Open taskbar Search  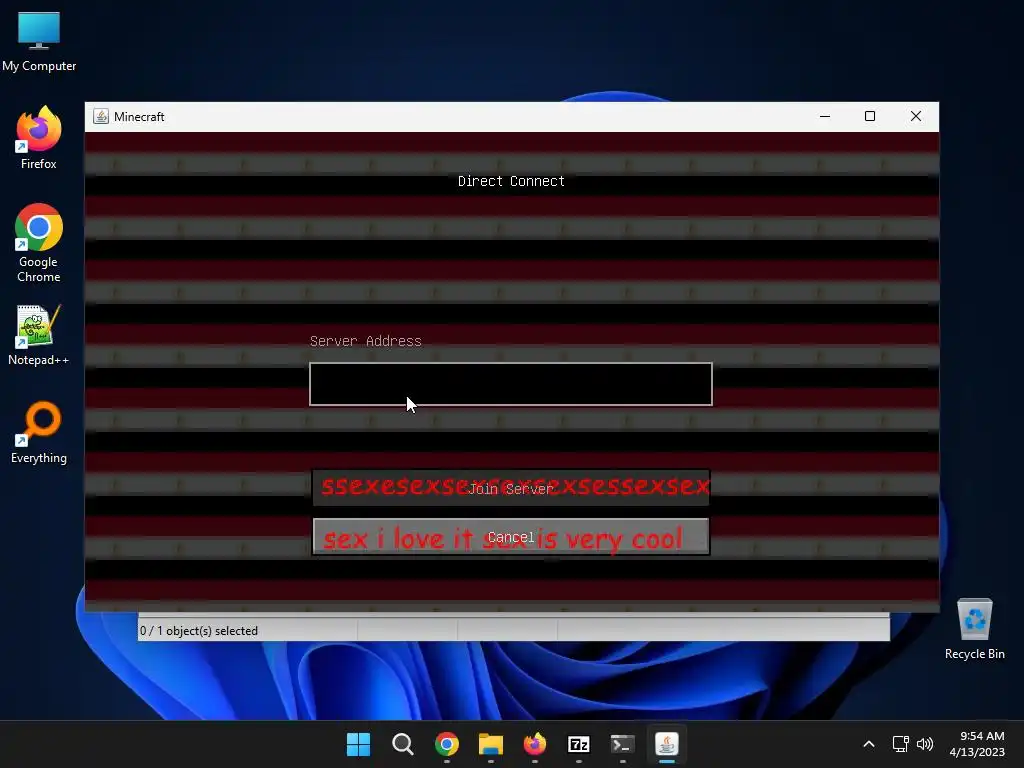pos(402,744)
